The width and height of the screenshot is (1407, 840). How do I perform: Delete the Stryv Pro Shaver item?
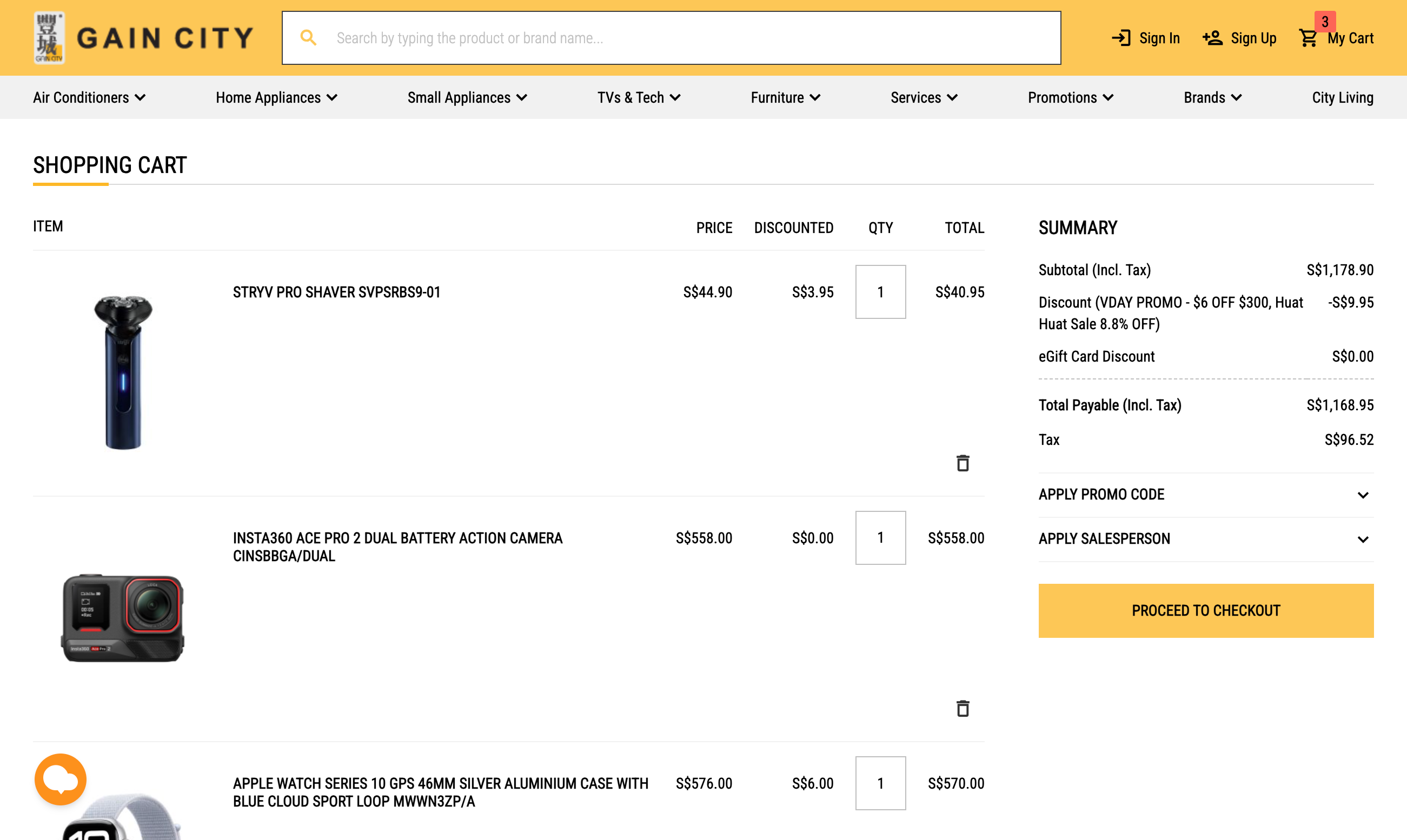(963, 463)
